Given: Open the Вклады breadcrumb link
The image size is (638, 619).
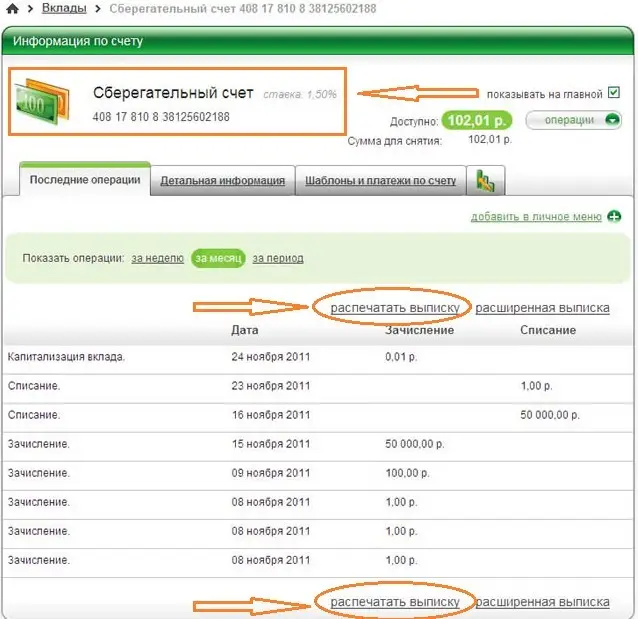Looking at the screenshot, I should 64,8.
